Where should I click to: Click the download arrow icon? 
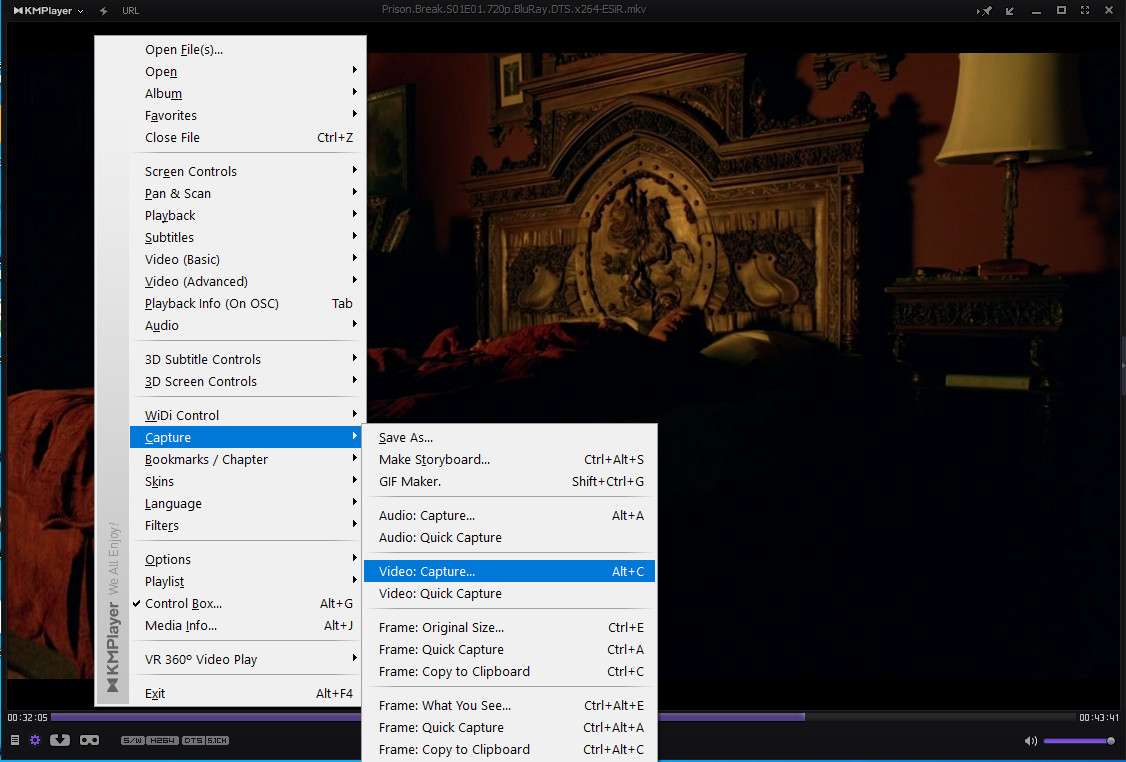(x=60, y=740)
